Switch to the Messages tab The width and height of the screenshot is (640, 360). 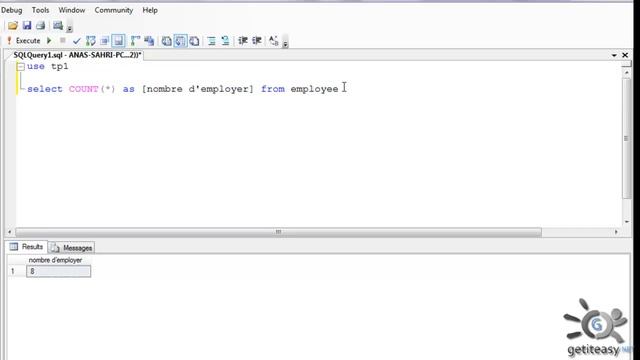pos(72,248)
